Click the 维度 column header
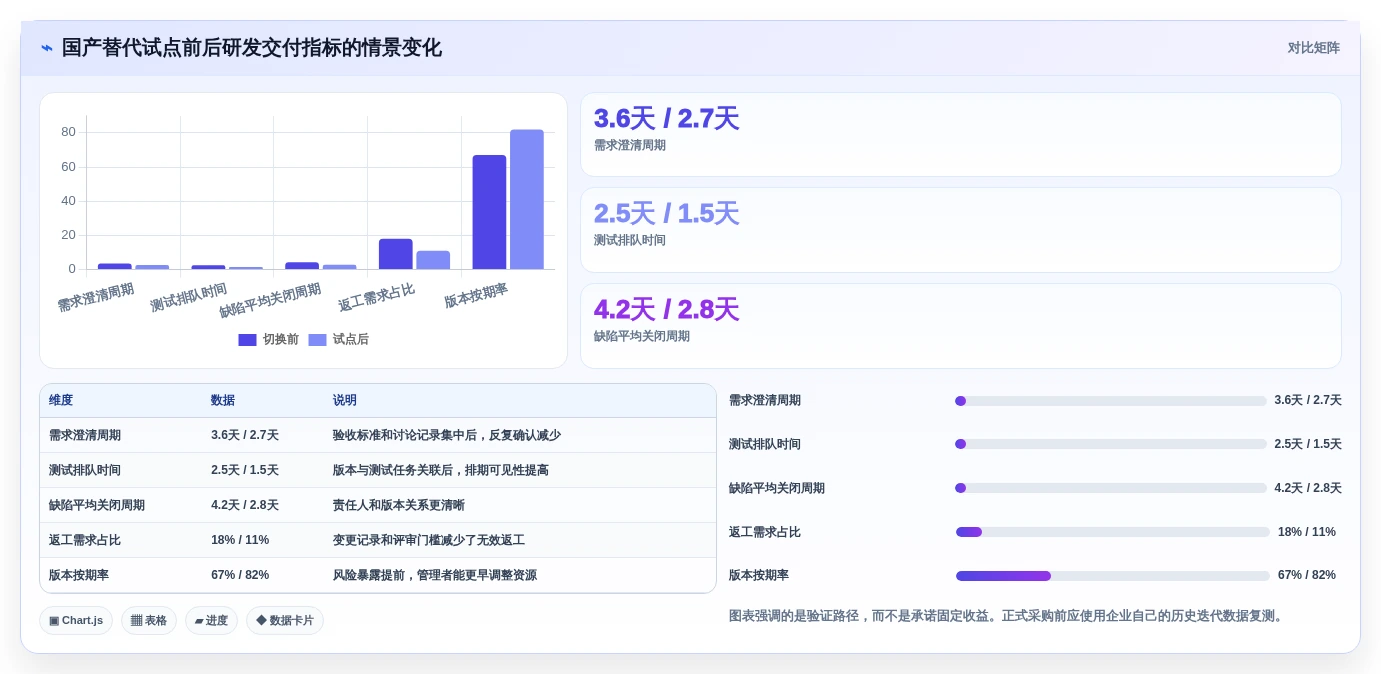Screen dimensions: 1381x674 [x=61, y=400]
